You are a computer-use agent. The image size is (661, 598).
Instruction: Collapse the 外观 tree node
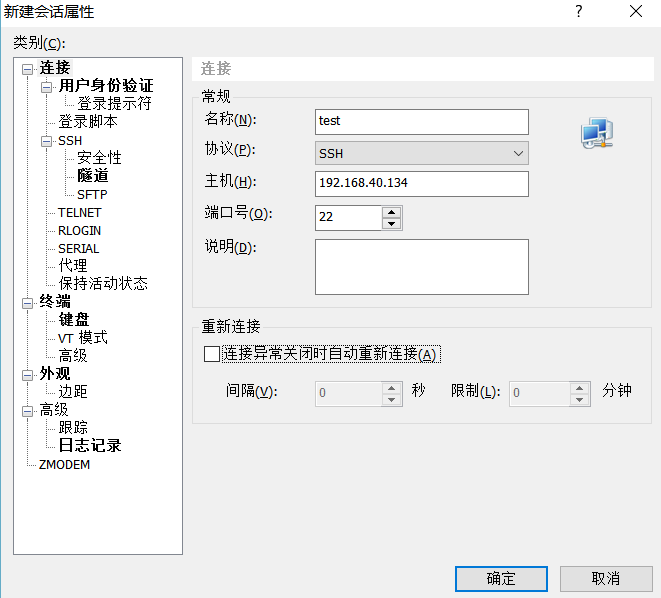click(27, 375)
